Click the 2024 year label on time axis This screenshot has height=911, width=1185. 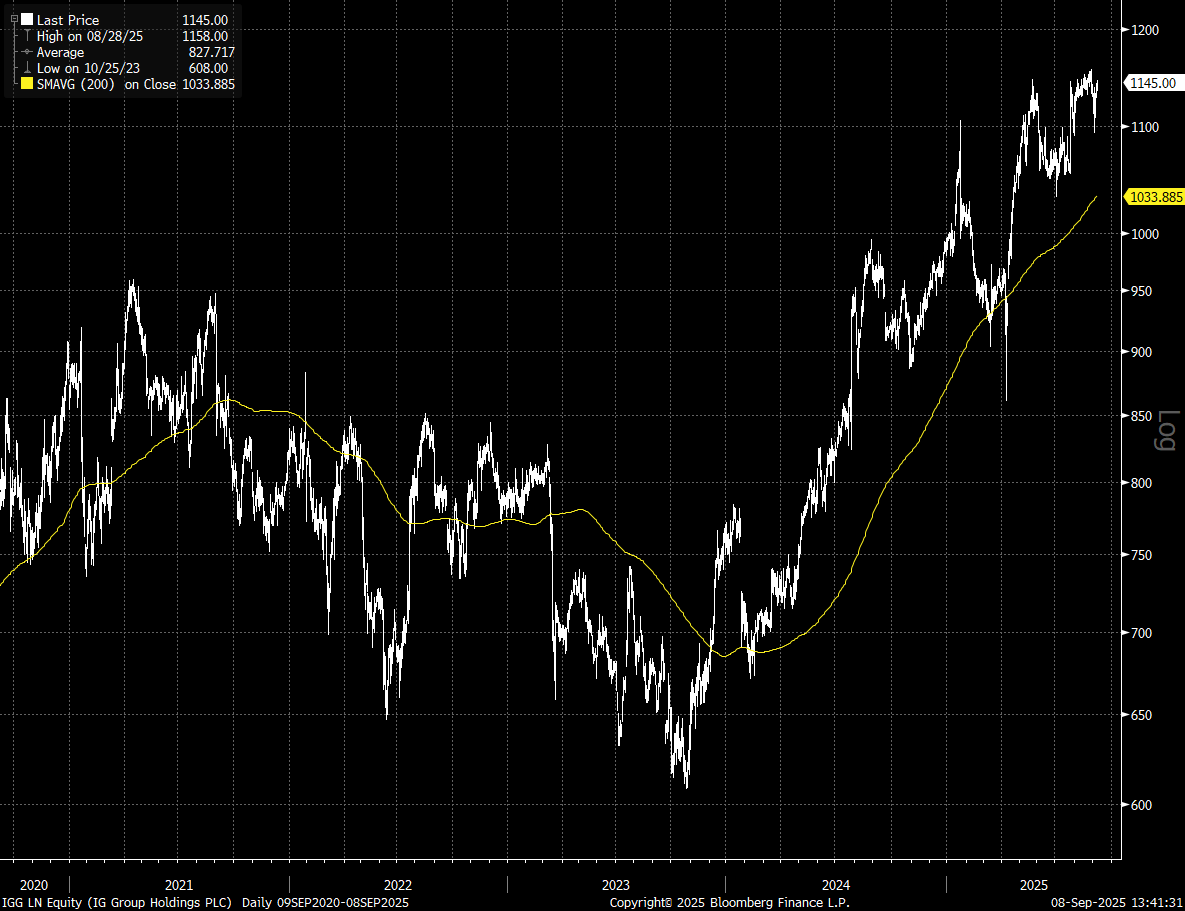[x=836, y=885]
